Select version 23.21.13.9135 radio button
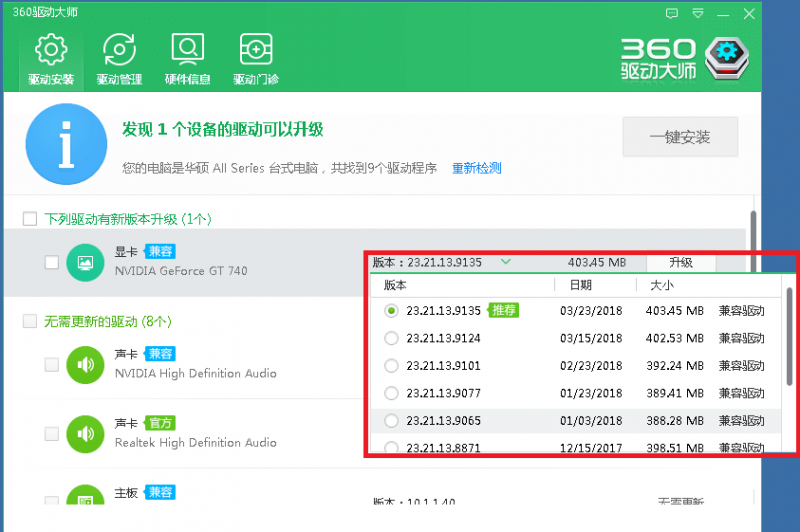800x532 pixels. point(391,311)
